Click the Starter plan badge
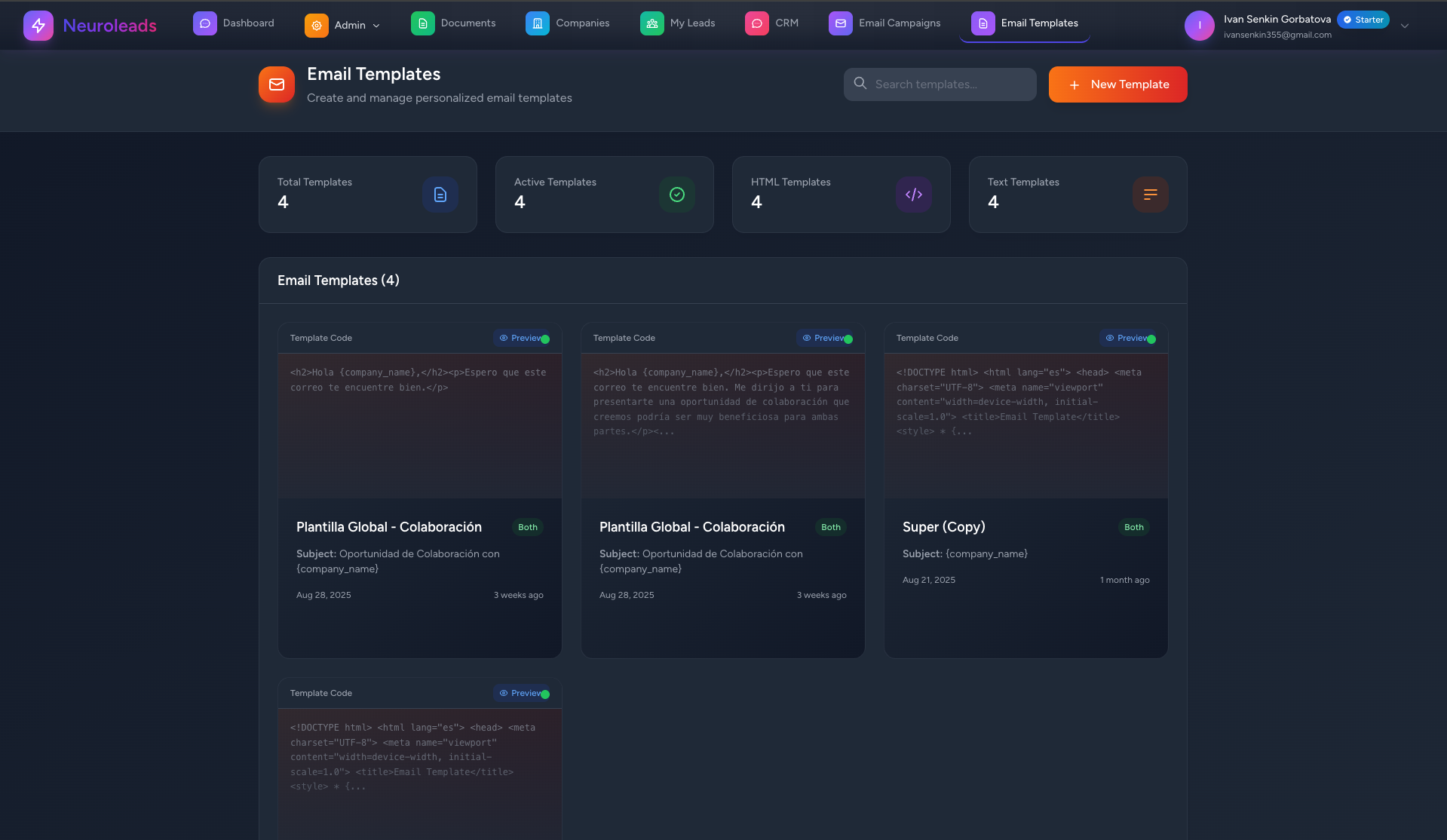The height and width of the screenshot is (840, 1447). [x=1363, y=20]
